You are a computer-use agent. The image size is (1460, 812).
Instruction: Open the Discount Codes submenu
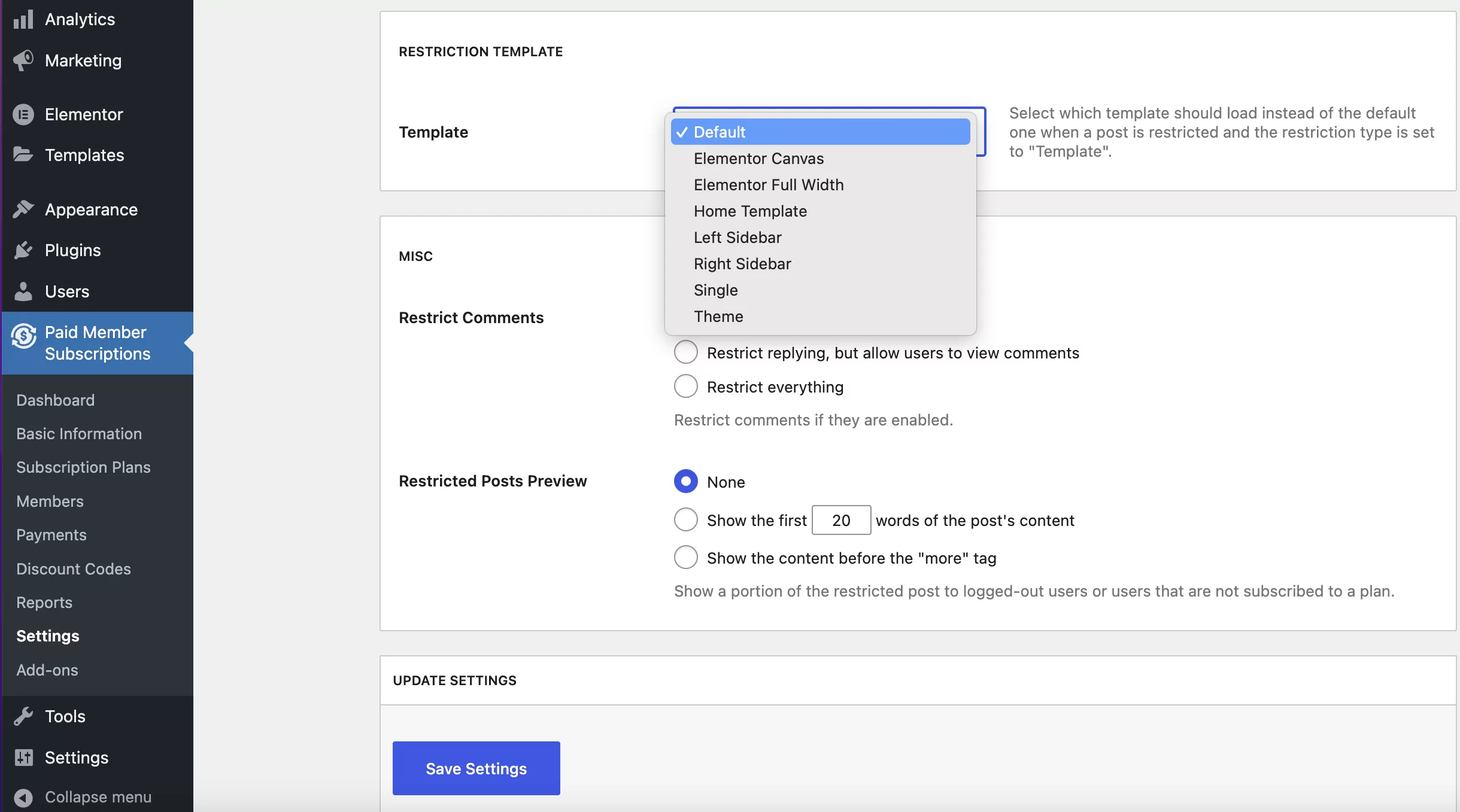pos(74,568)
